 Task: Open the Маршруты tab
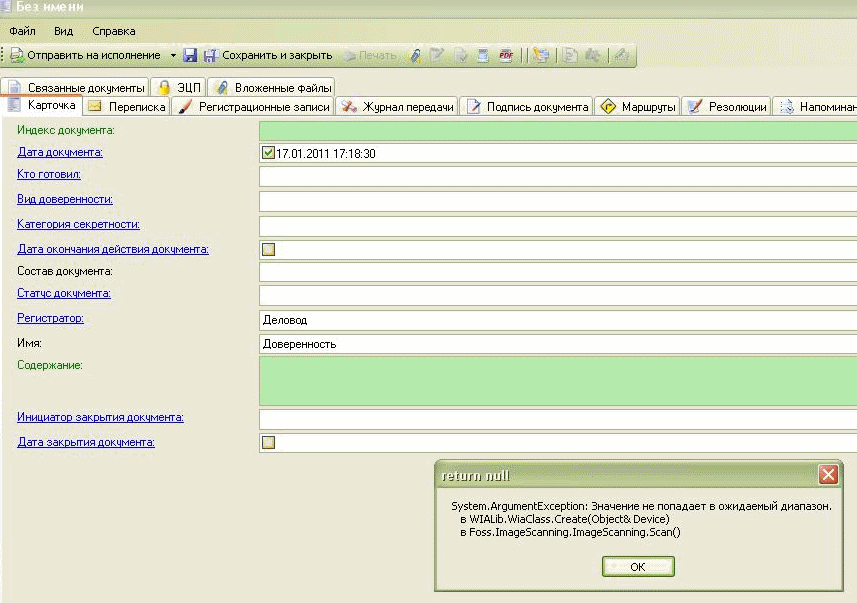point(638,107)
